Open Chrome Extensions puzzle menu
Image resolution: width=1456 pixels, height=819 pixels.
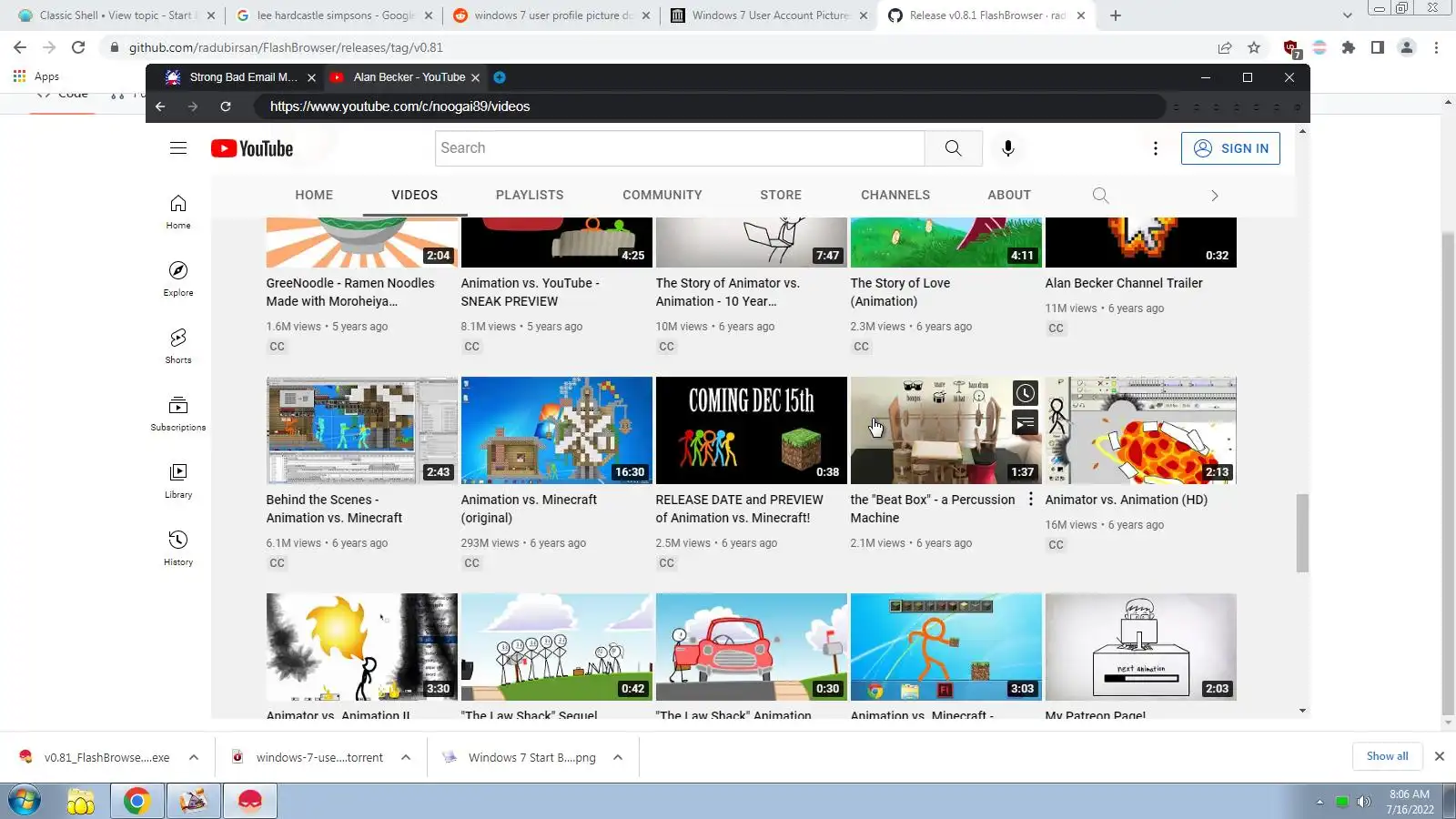(1349, 47)
